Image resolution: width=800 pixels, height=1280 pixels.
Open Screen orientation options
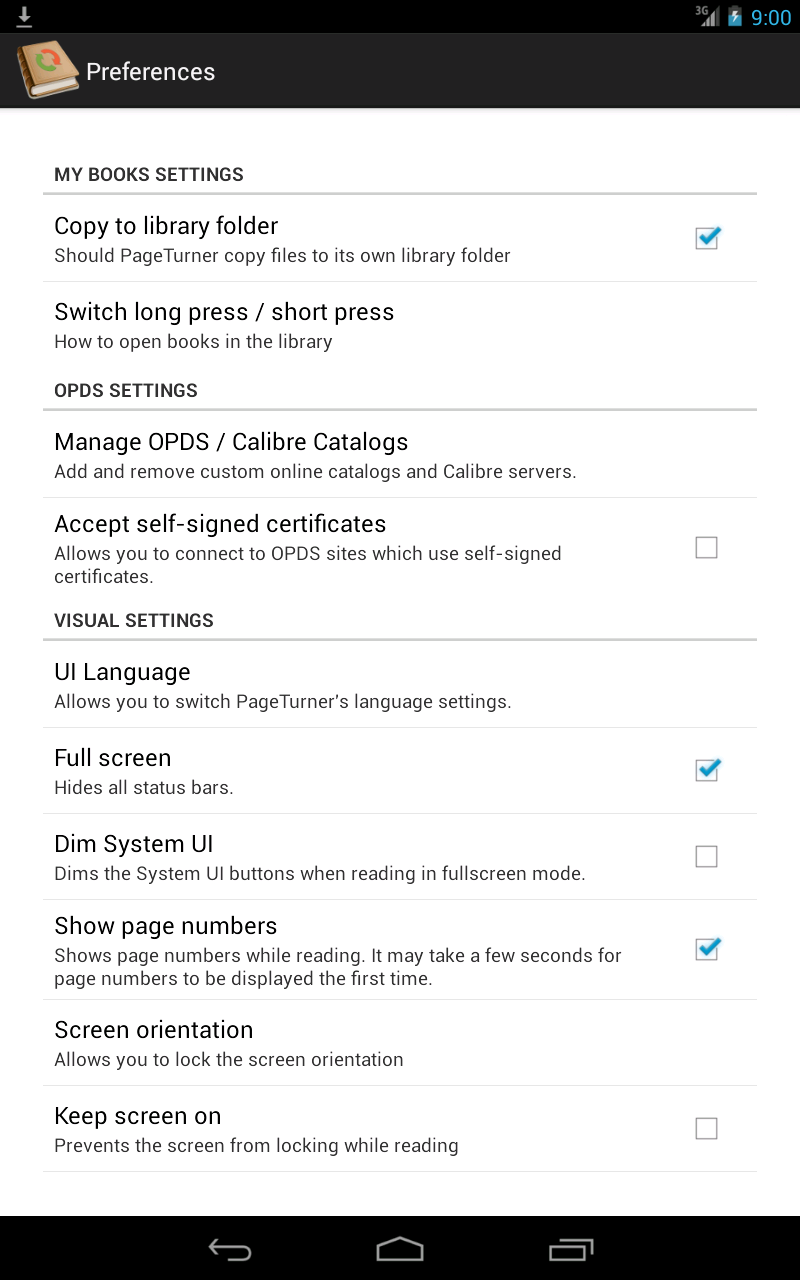pos(405,1043)
